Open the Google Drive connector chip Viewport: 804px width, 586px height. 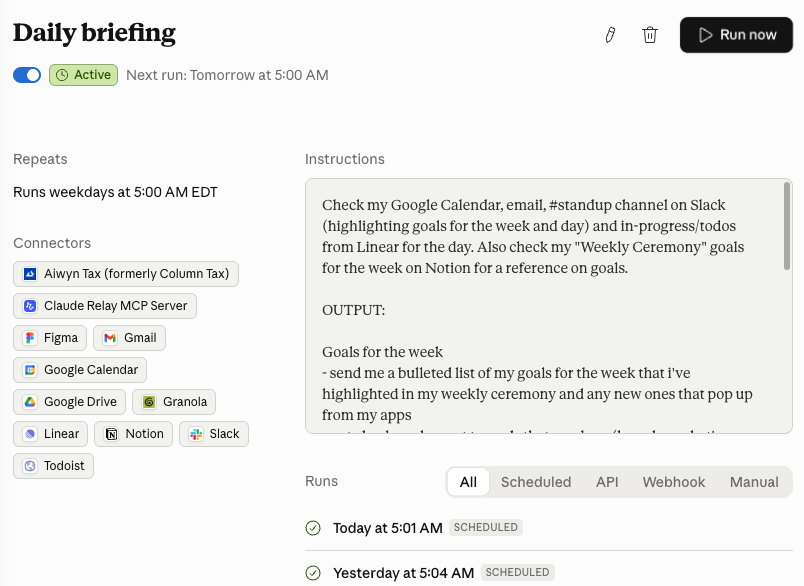point(70,402)
